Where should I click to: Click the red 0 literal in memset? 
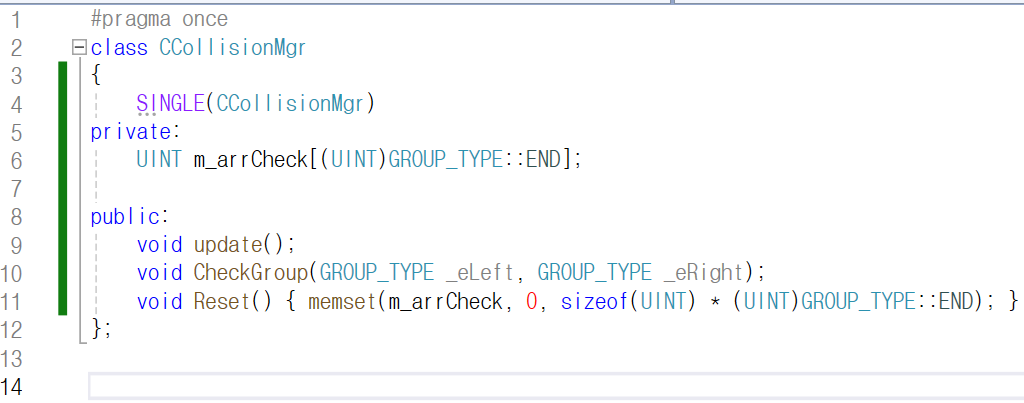click(531, 301)
